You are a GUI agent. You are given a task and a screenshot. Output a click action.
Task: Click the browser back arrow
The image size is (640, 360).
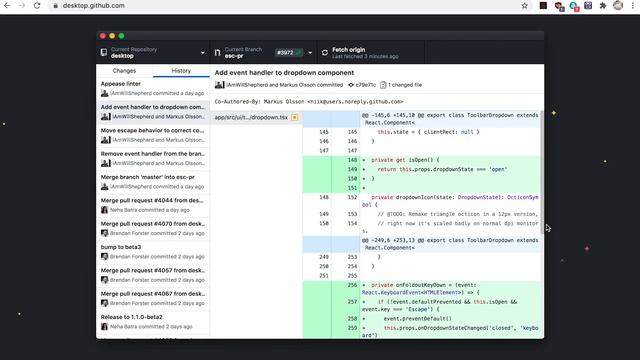pyautogui.click(x=7, y=6)
